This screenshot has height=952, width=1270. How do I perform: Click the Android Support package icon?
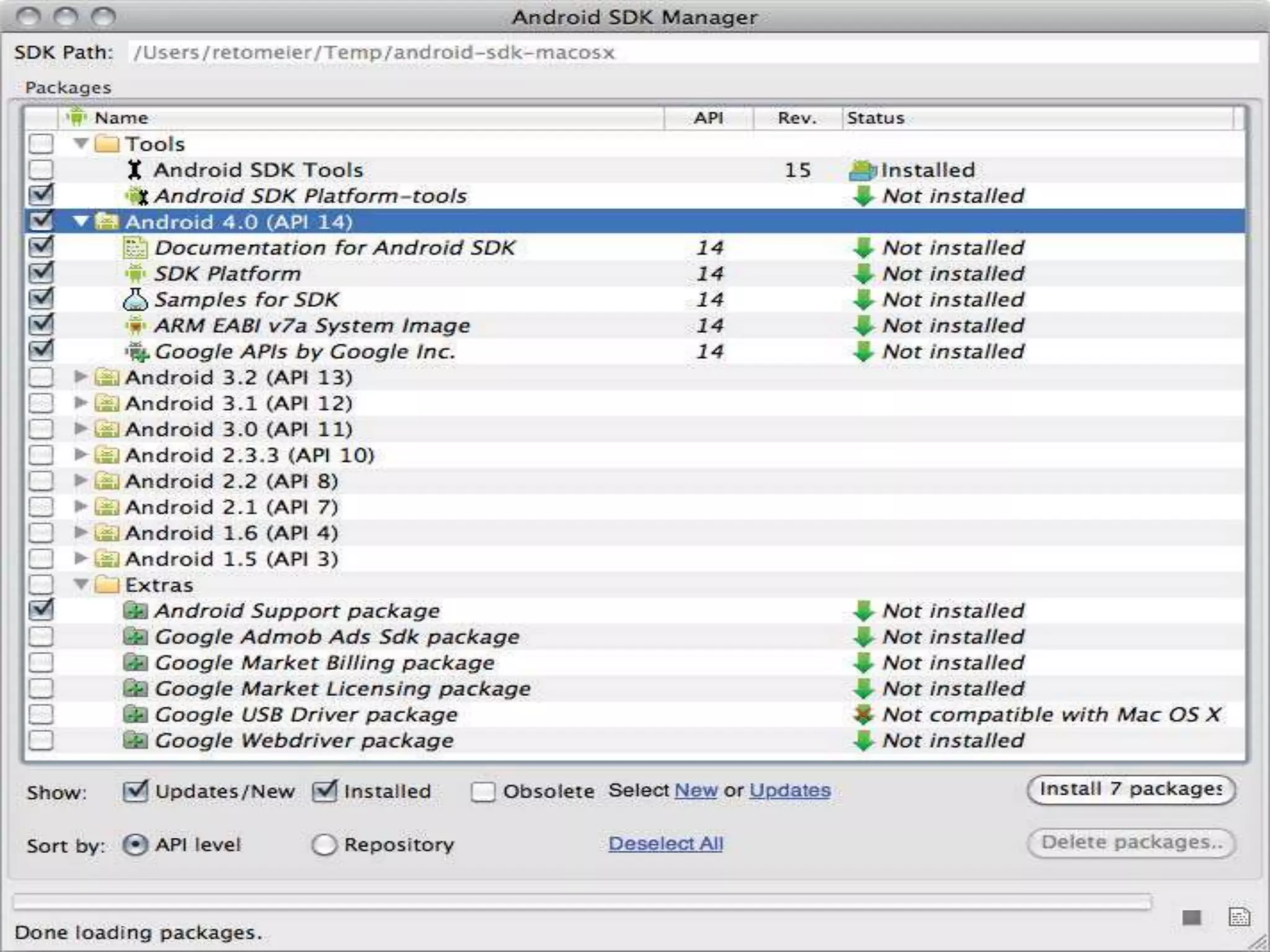pos(135,610)
